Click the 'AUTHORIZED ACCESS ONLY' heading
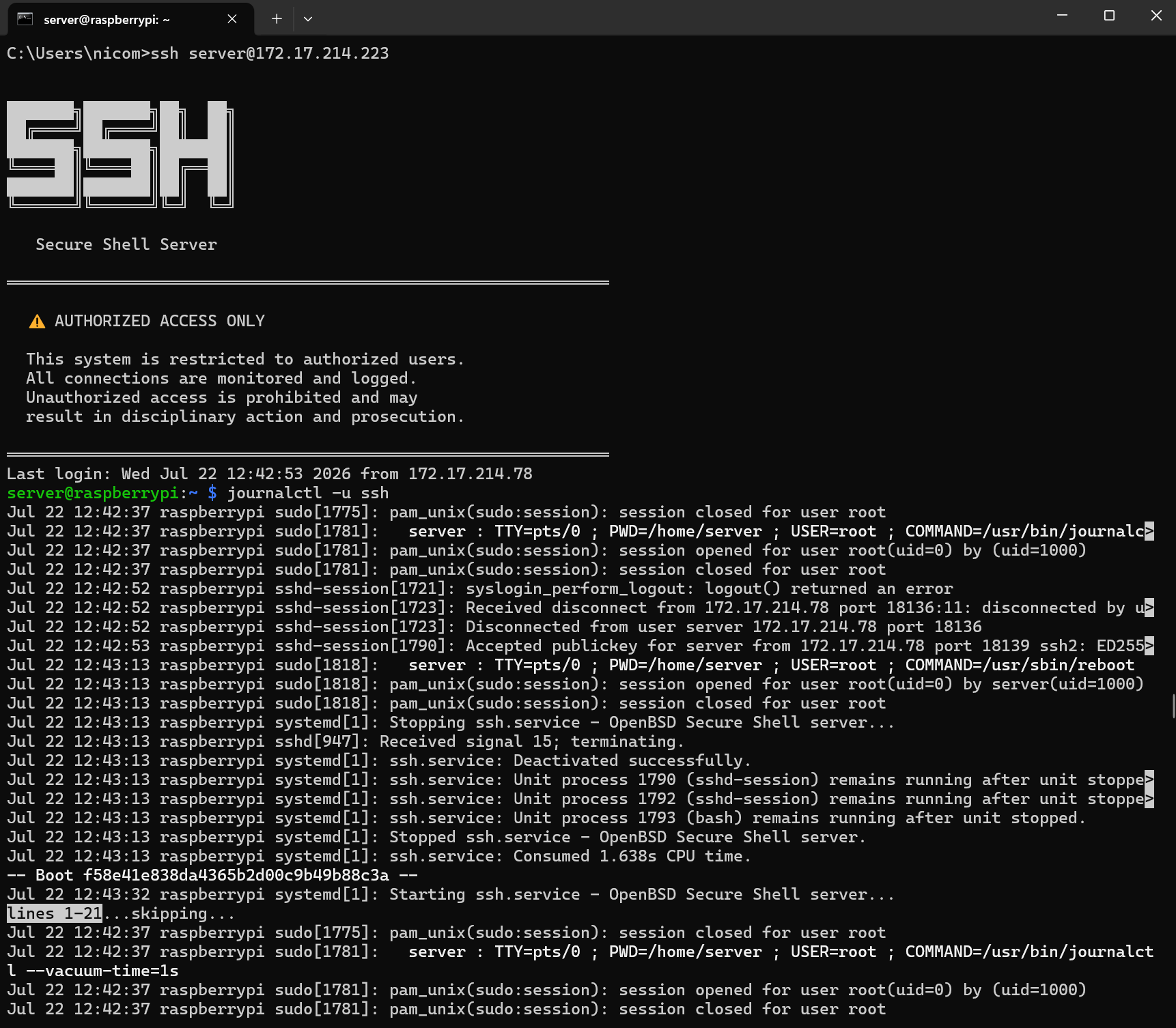 160,321
